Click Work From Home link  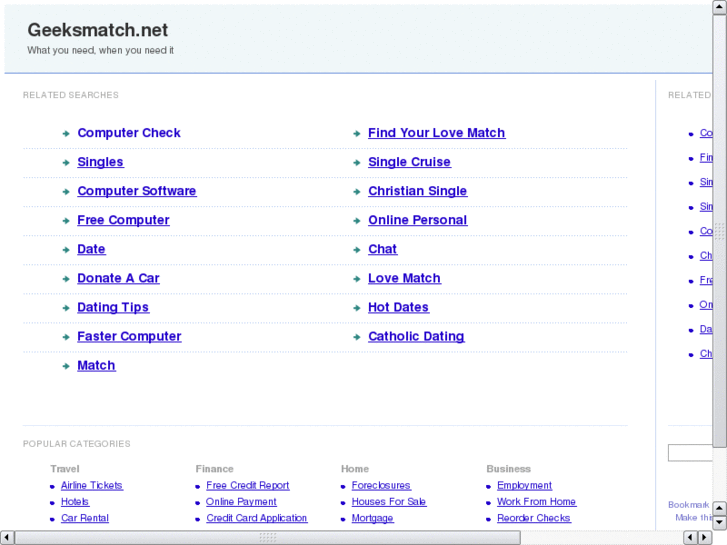coord(536,502)
